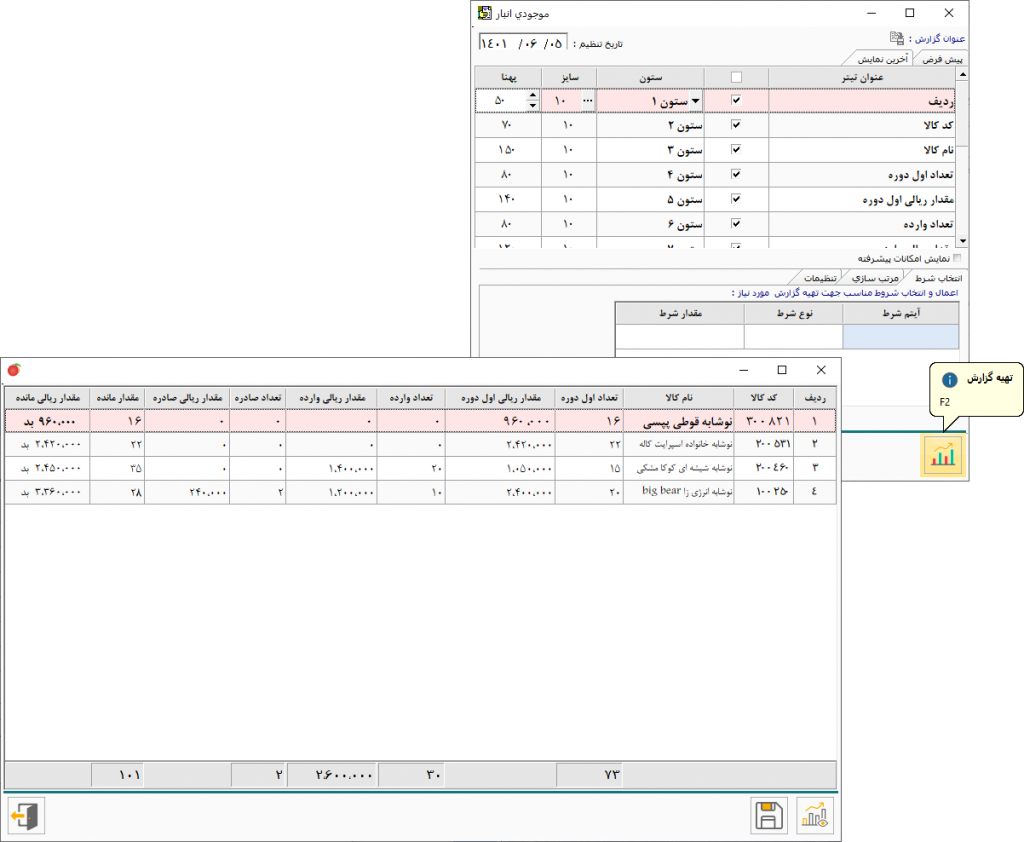
Task: Toggle the select-all checkbox in the column header
Action: pyautogui.click(x=737, y=78)
